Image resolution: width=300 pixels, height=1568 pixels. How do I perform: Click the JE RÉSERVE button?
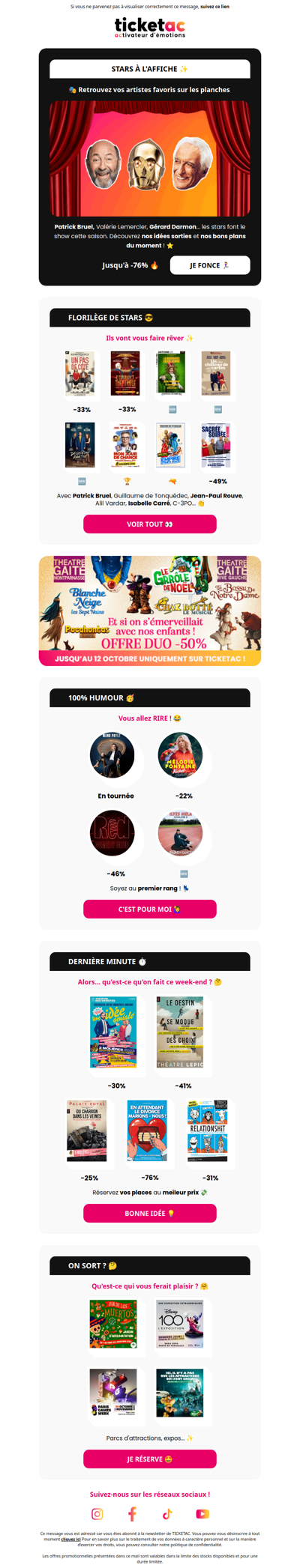point(150,1459)
